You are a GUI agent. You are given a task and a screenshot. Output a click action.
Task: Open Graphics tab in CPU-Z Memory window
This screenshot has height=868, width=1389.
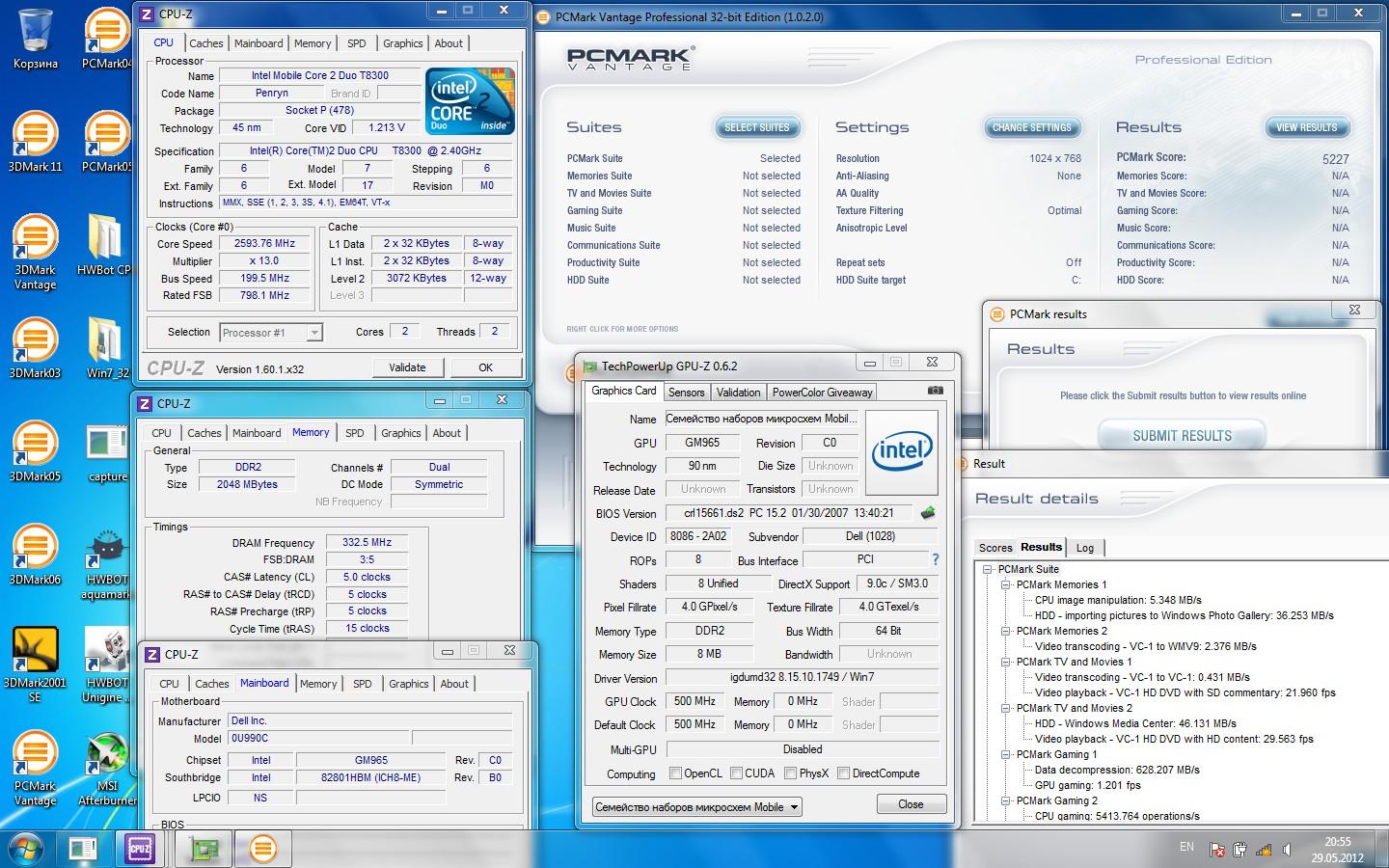point(400,433)
